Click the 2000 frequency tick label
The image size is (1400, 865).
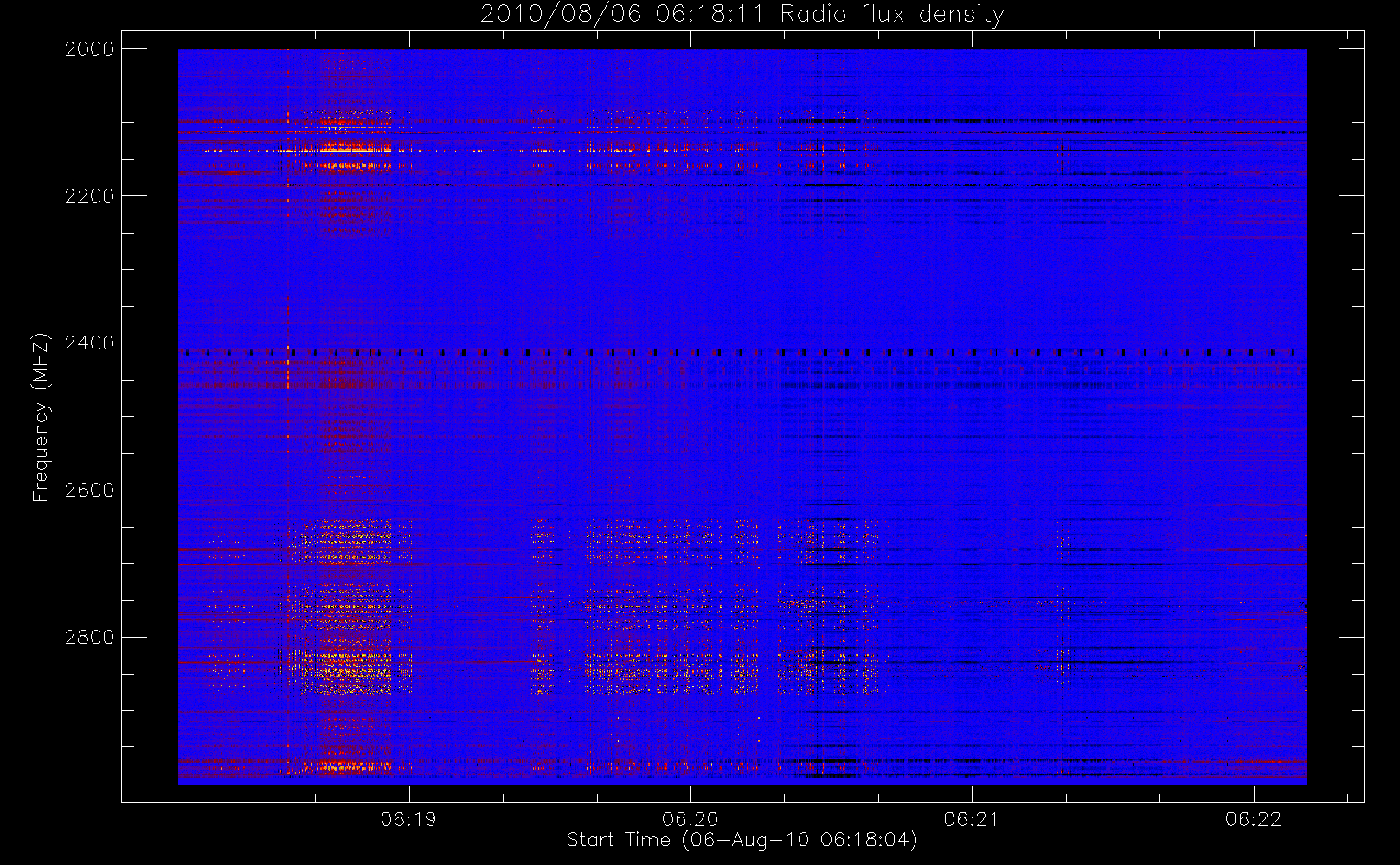coord(89,49)
